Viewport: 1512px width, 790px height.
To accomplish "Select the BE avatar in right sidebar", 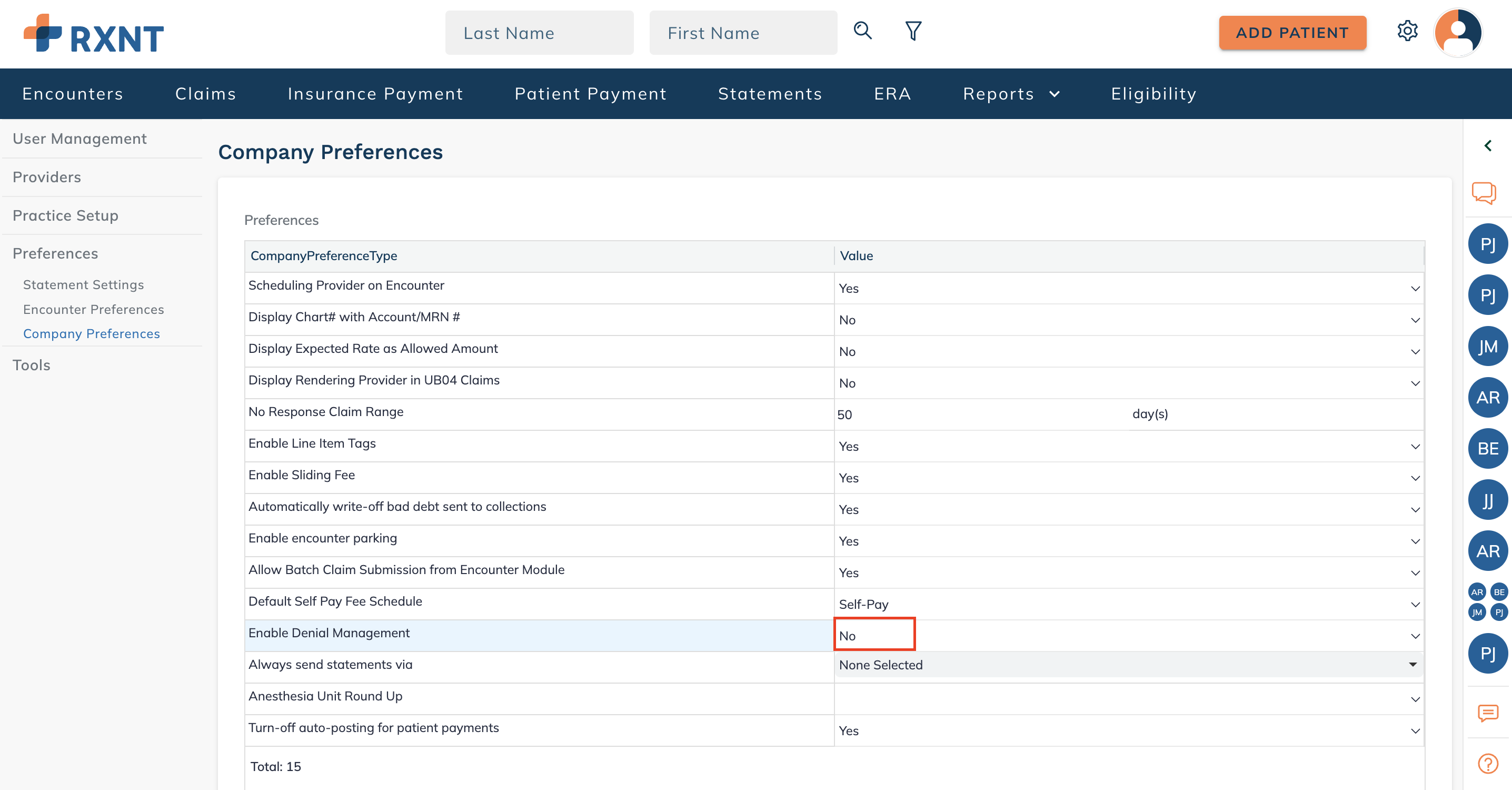I will [x=1488, y=449].
